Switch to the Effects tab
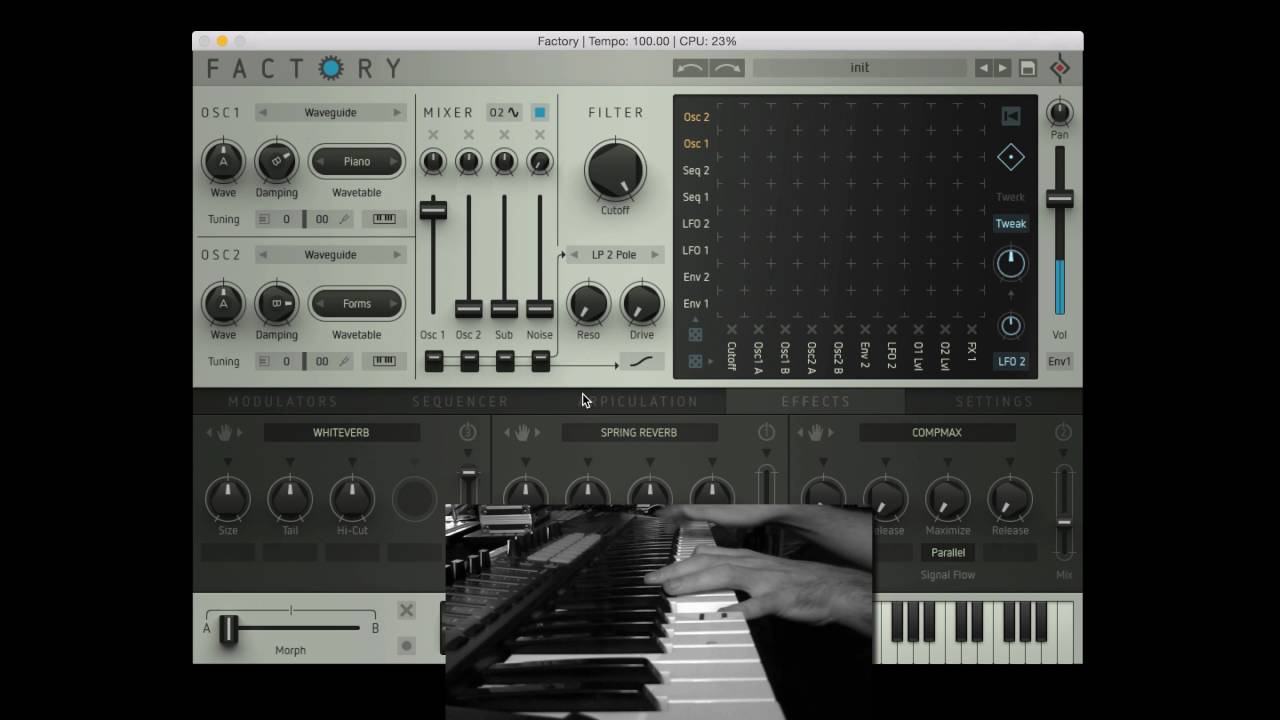Image resolution: width=1280 pixels, height=720 pixels. [x=816, y=401]
